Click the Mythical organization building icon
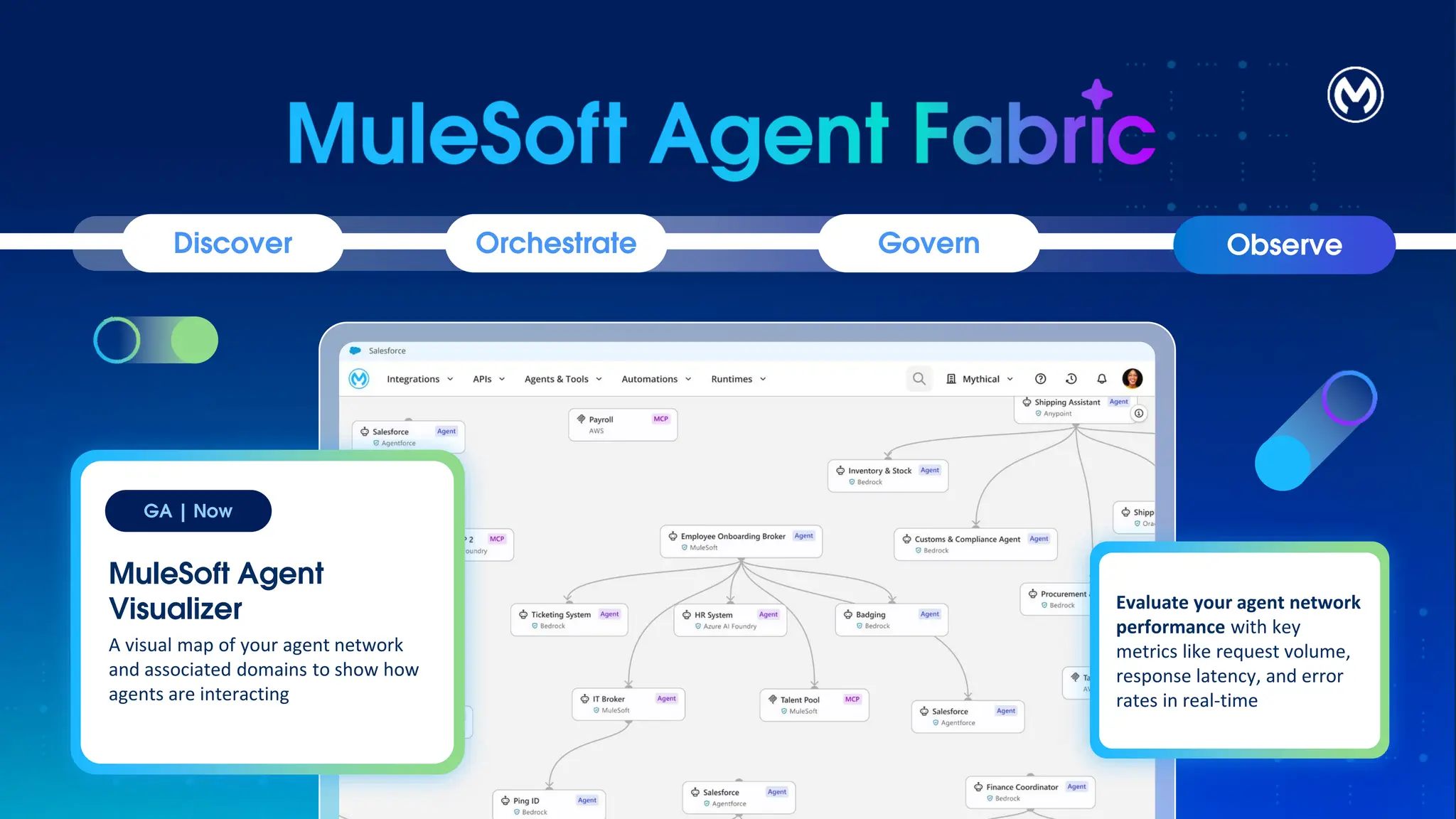This screenshot has width=1456, height=819. (x=951, y=379)
